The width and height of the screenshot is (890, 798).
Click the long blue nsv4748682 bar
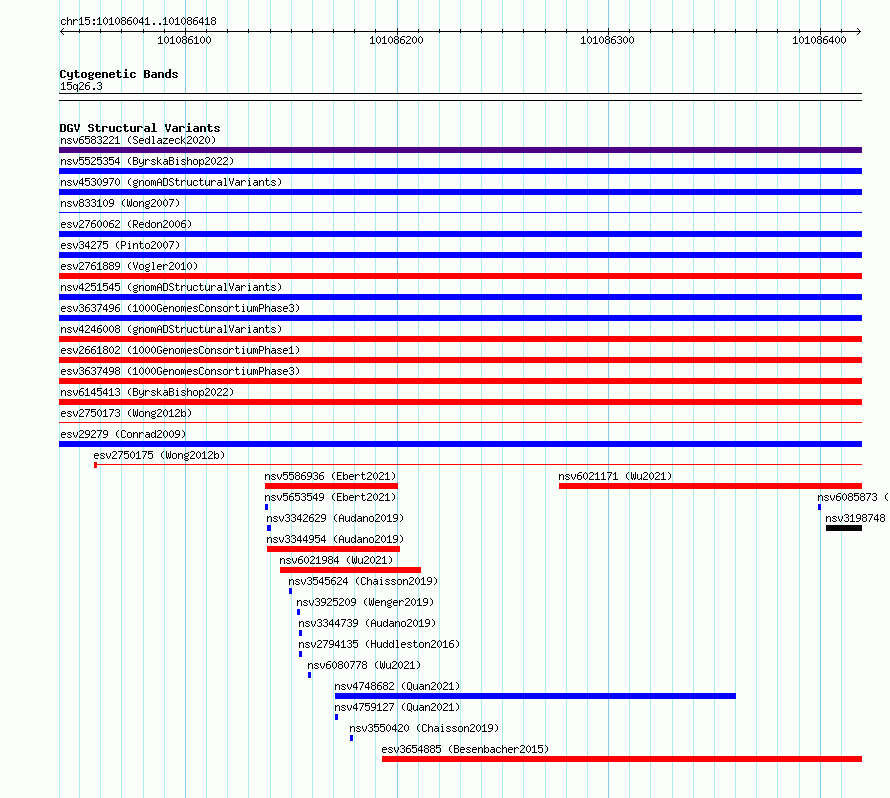pos(535,696)
